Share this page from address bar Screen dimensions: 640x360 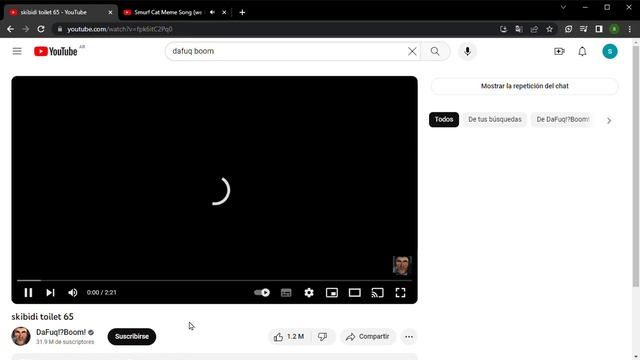click(x=534, y=29)
